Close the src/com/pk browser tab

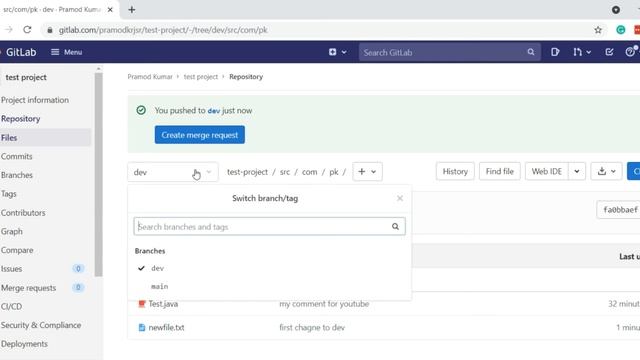tap(110, 9)
